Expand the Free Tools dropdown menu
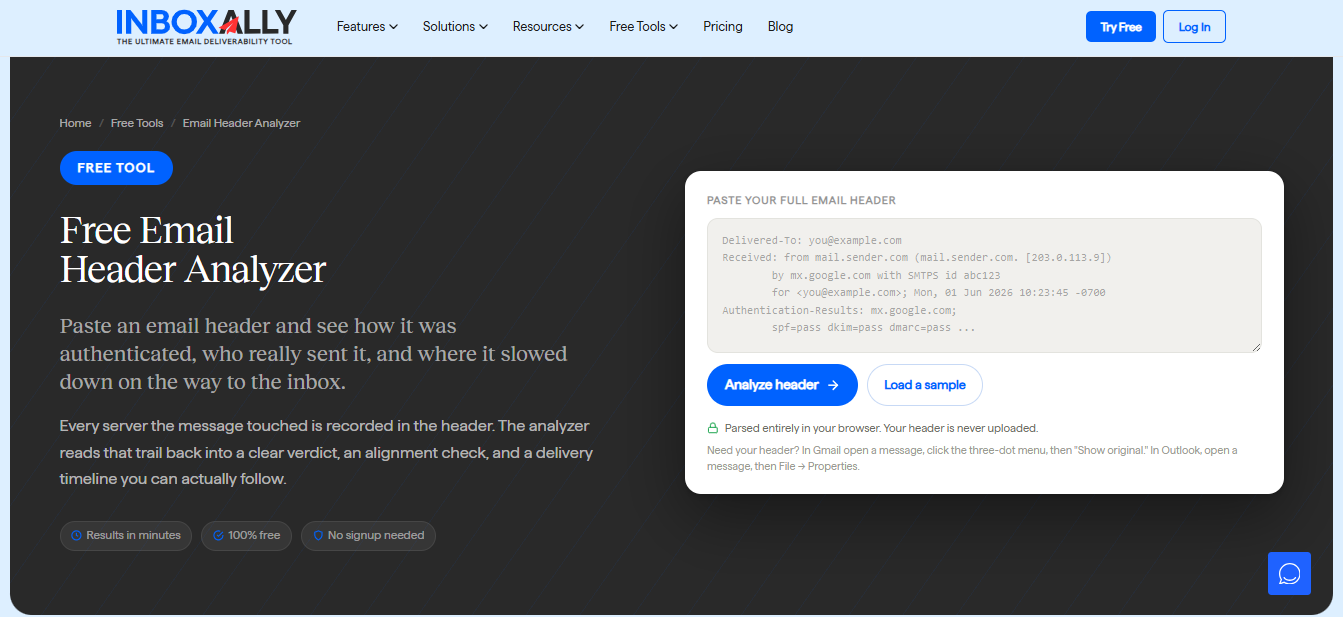Image resolution: width=1343 pixels, height=617 pixels. [643, 27]
